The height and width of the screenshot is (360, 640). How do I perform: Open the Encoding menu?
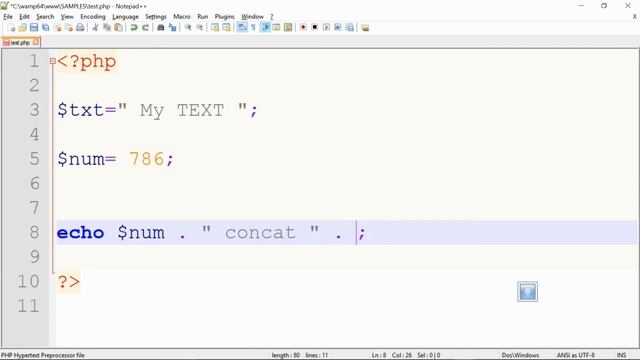pyautogui.click(x=93, y=17)
